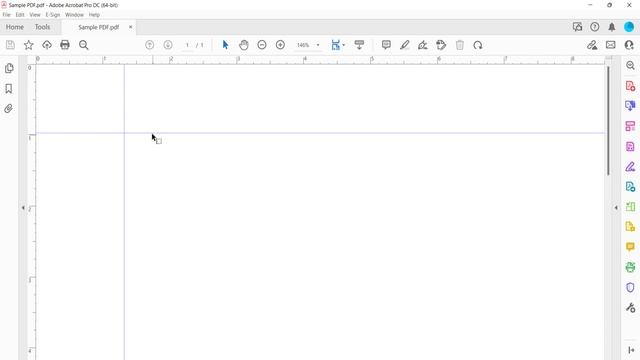Click the vertical scrollbar thumb

608,121
